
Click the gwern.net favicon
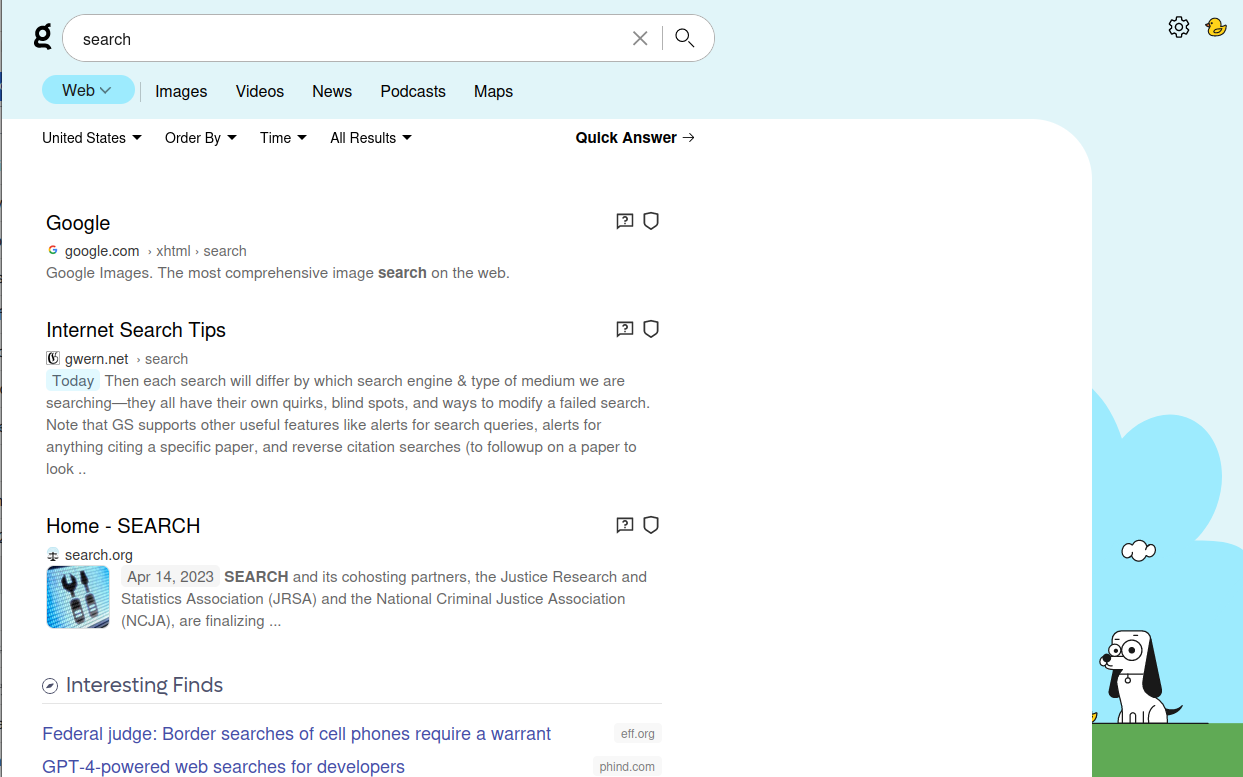(x=53, y=358)
